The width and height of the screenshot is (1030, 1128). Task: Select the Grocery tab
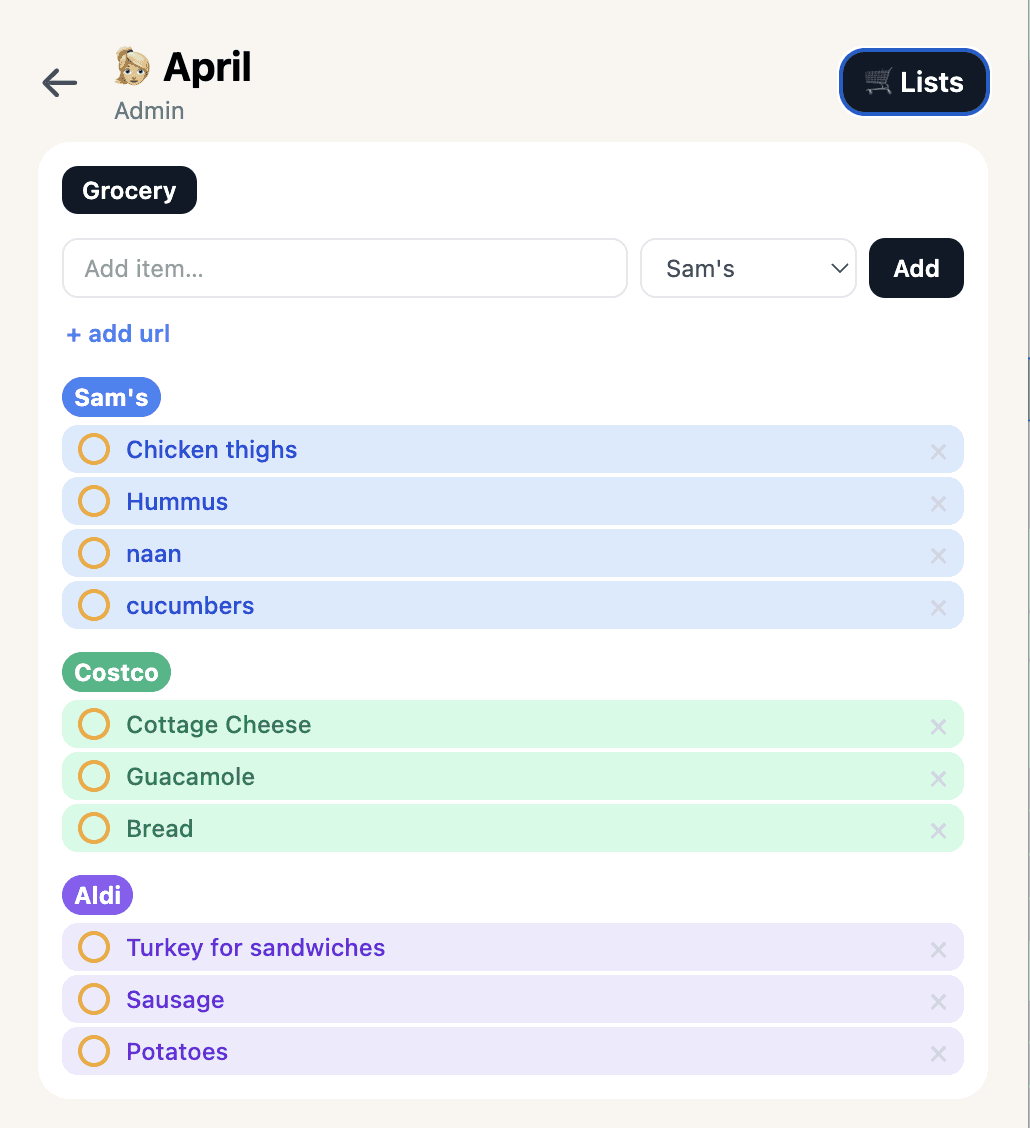(129, 190)
